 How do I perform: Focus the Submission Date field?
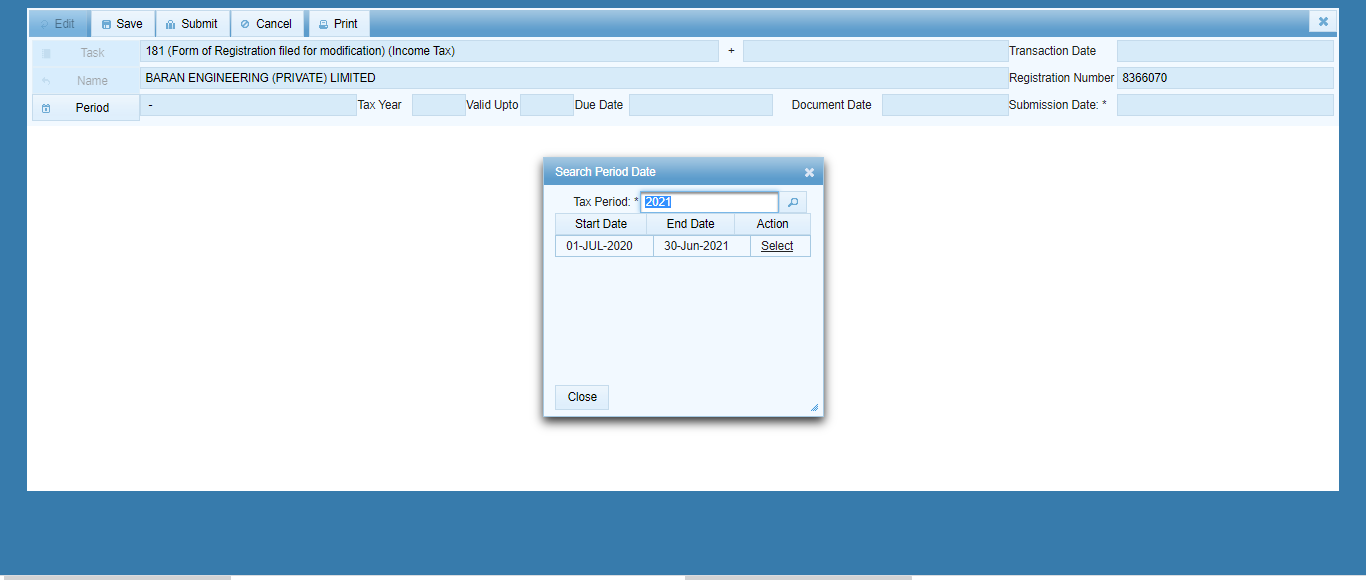(1225, 105)
